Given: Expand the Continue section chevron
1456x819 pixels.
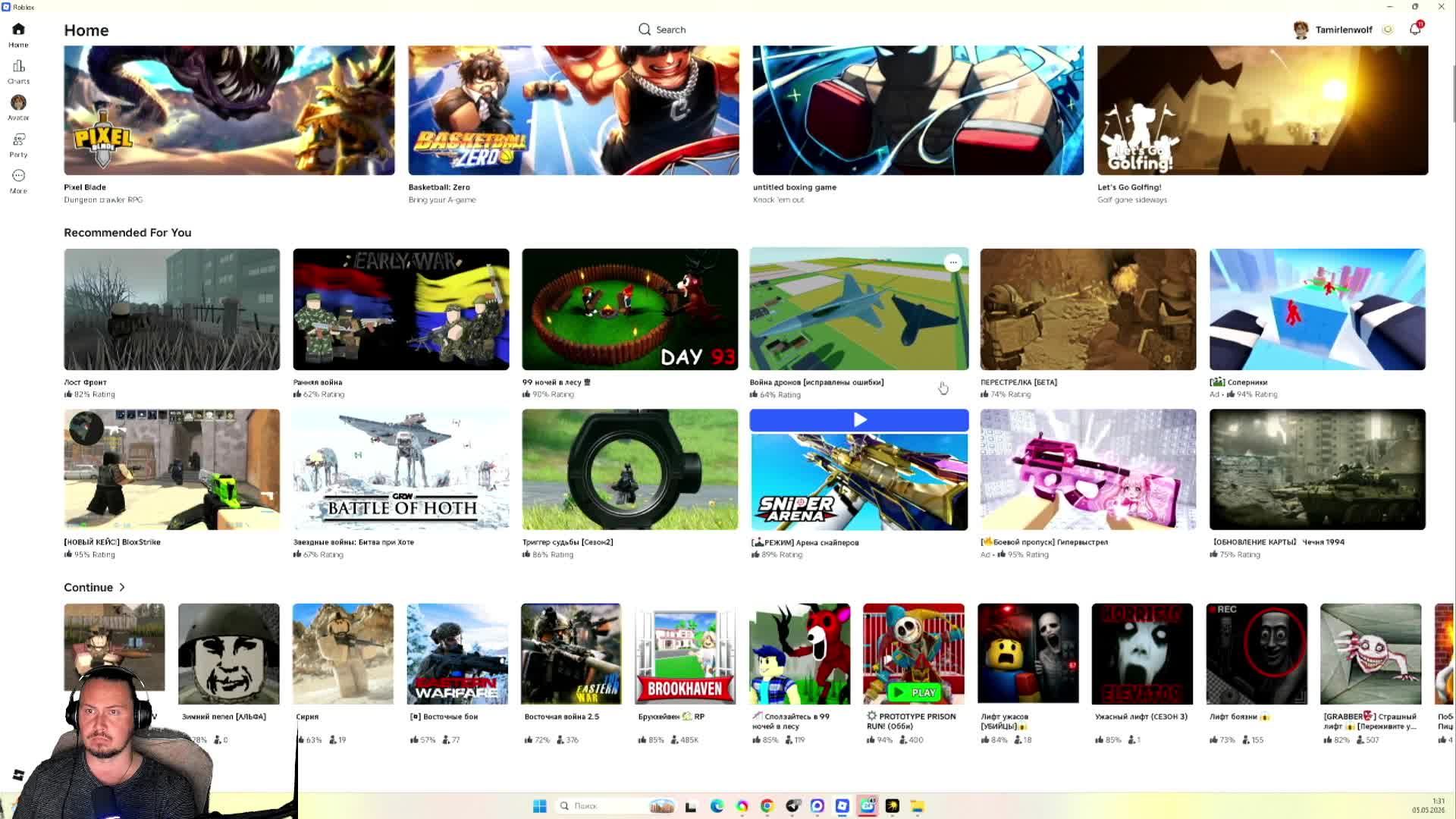Looking at the screenshot, I should click(122, 588).
